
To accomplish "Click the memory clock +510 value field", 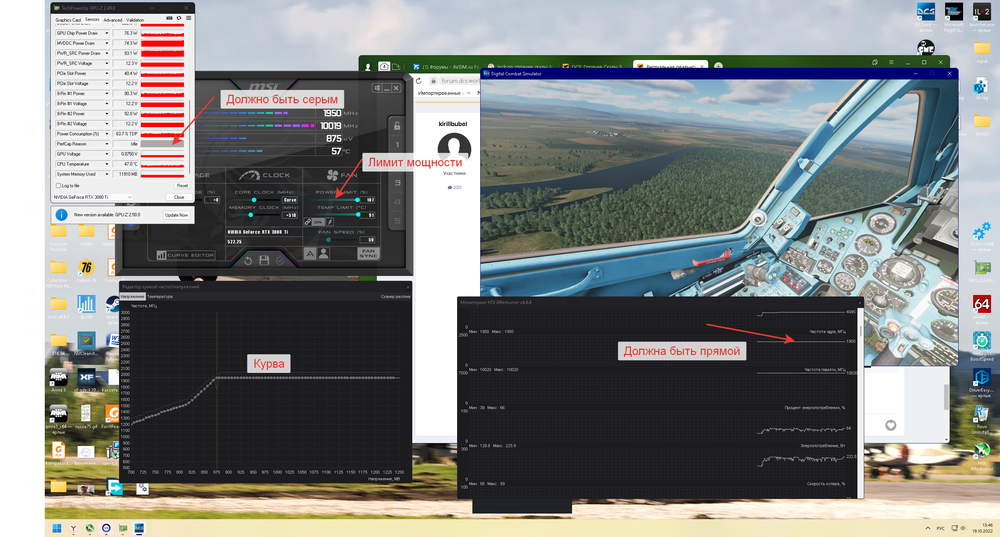I will pyautogui.click(x=290, y=215).
